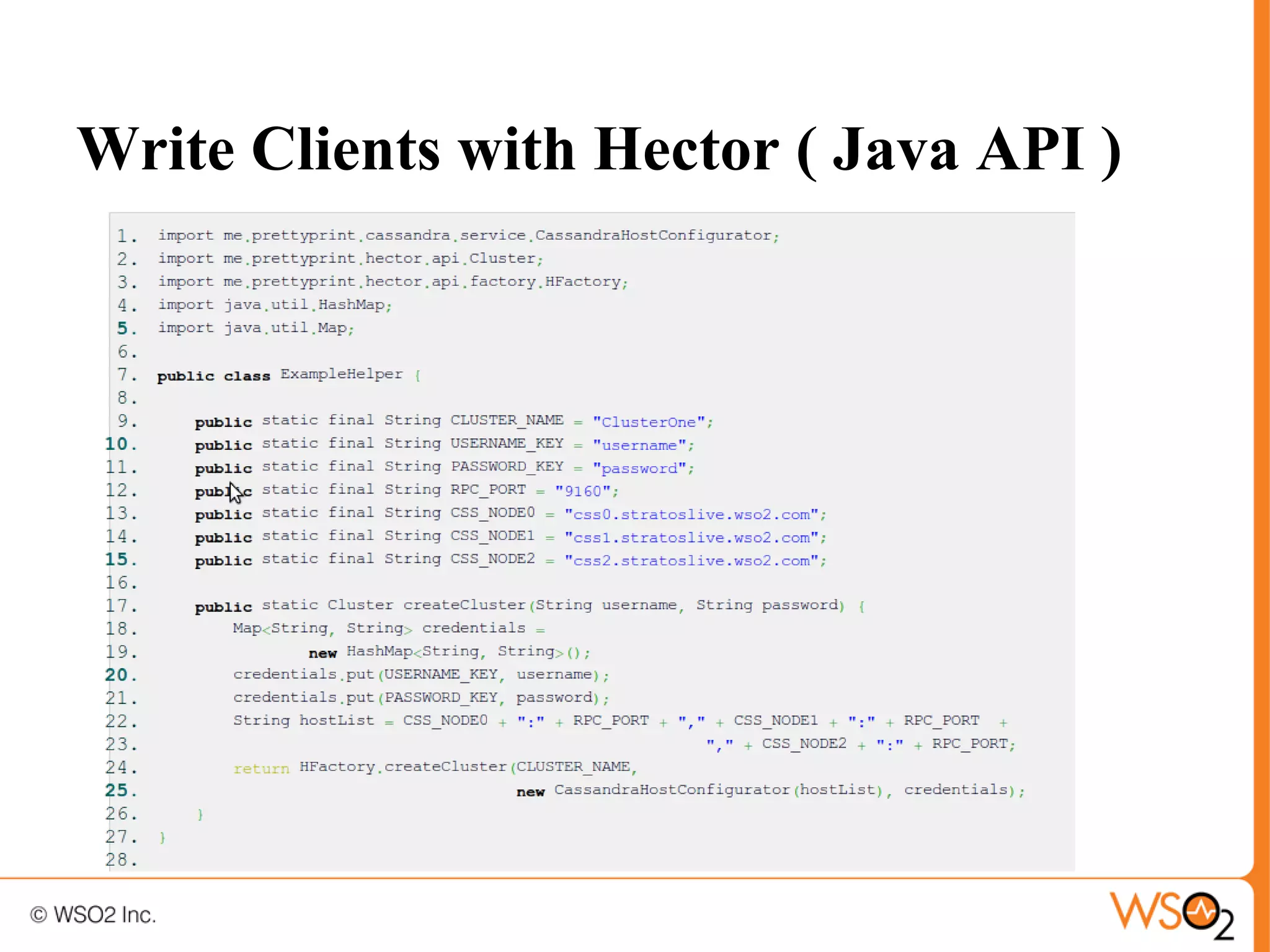Click the line number '7.'
The height and width of the screenshot is (952, 1270).
(127, 374)
